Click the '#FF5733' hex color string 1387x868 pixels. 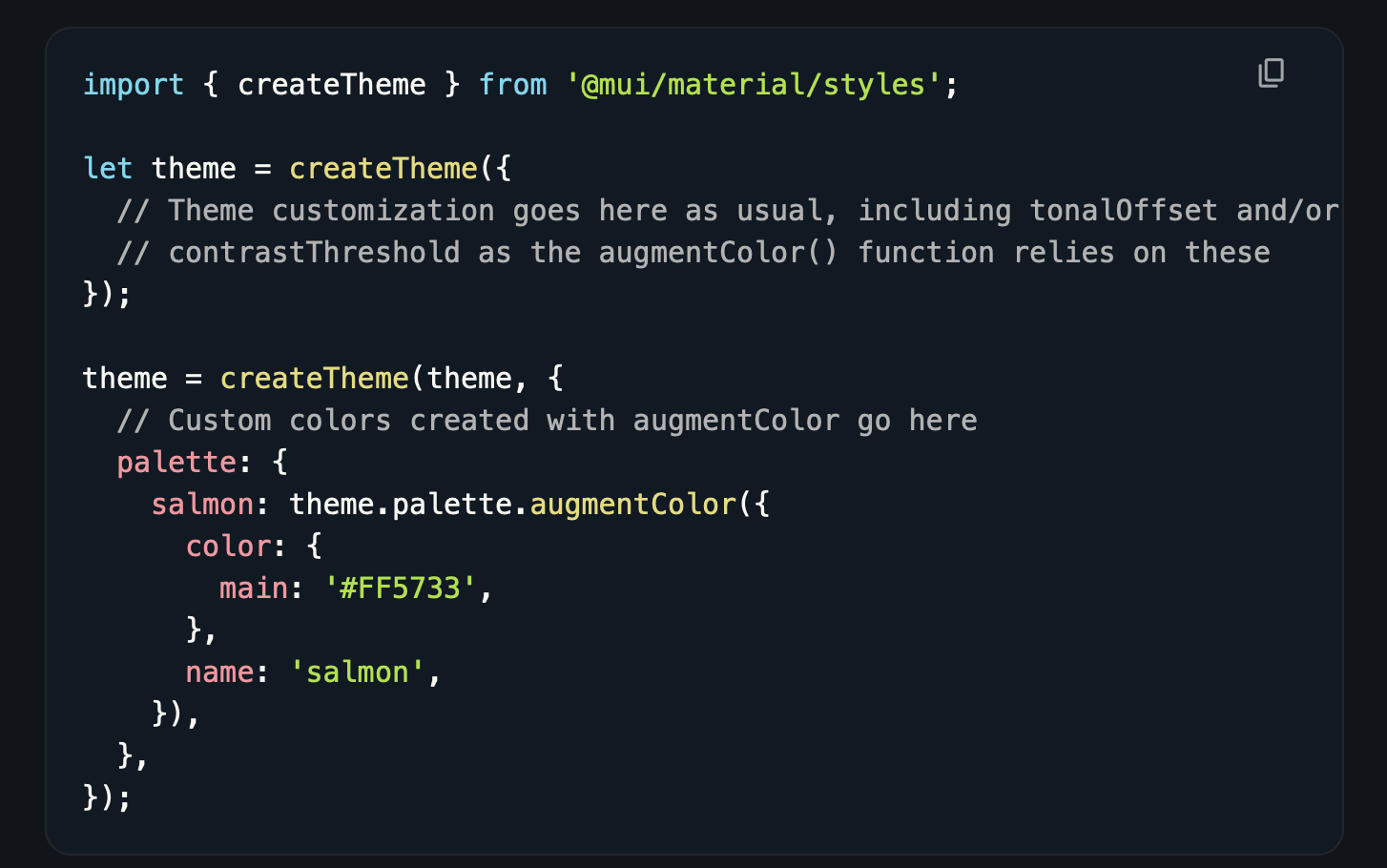[x=401, y=589]
